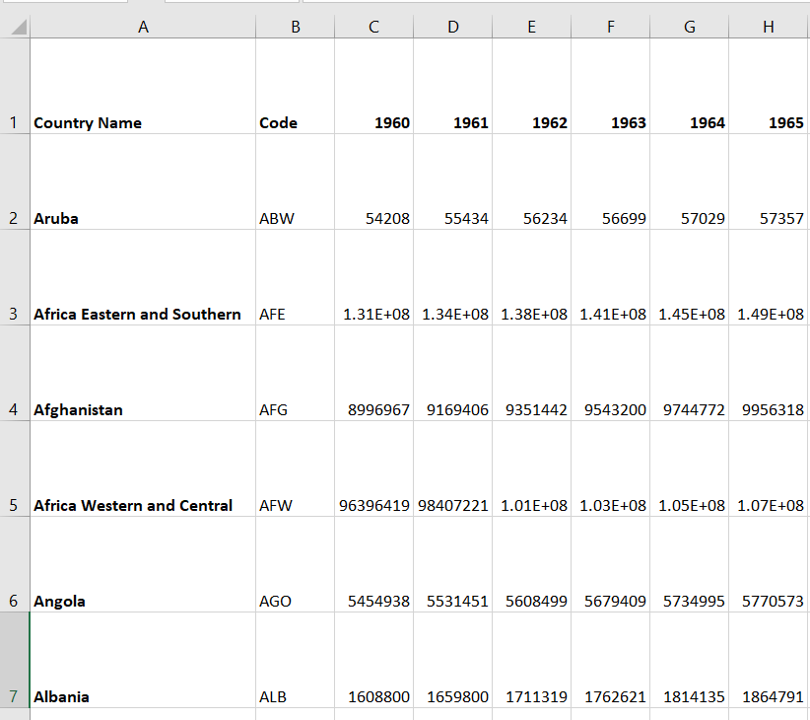This screenshot has height=720, width=810.
Task: Select row 7 header
Action: (x=14, y=660)
